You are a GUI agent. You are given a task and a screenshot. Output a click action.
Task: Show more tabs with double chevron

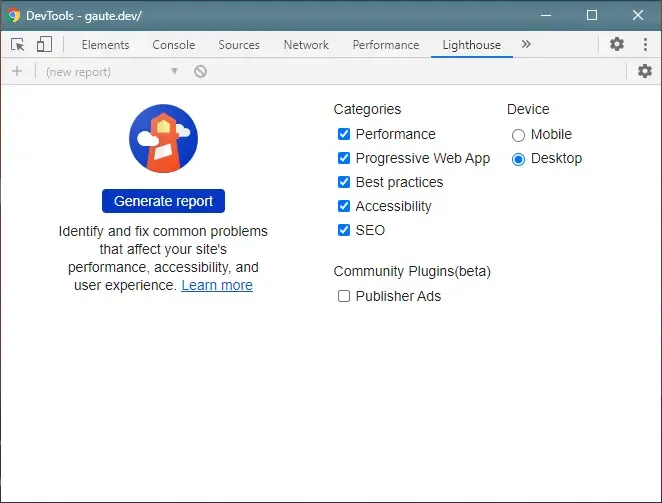point(526,44)
